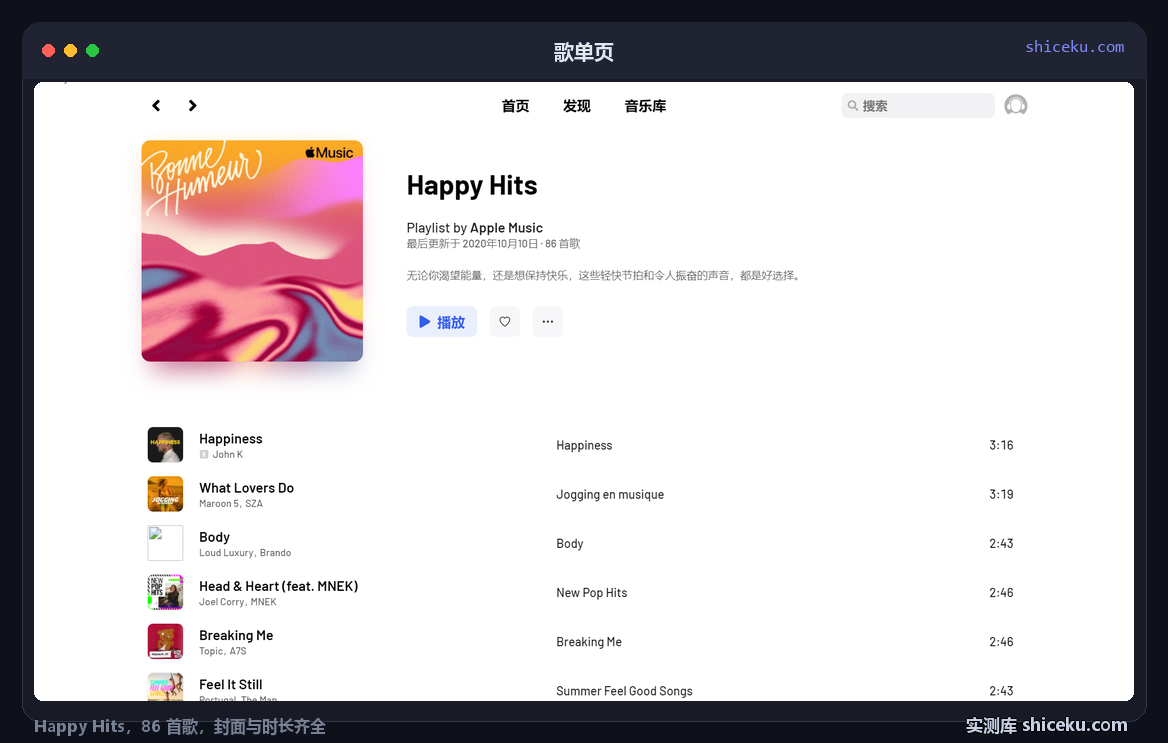Click the 3:19 duration of What Lovers Do
The width and height of the screenshot is (1168, 743).
click(1001, 495)
